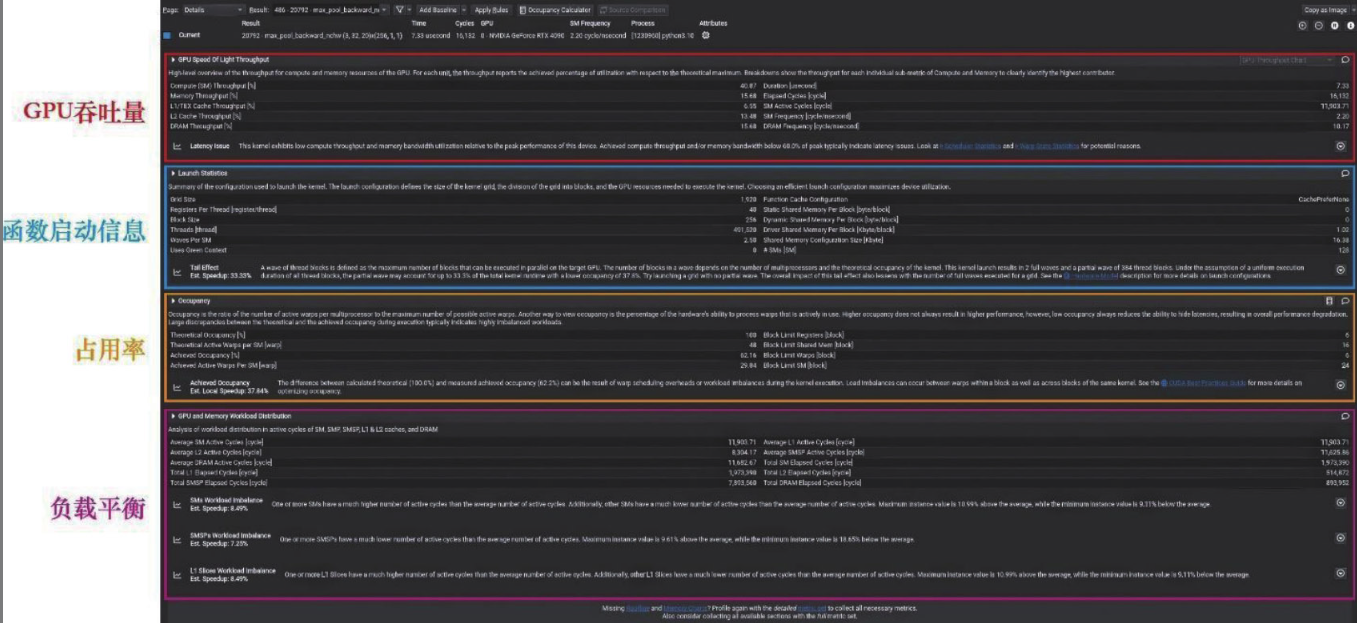Screen dimensions: 1357x623
Task: Click the Achieved Occupancy [%] metric row
Action: 462,355
